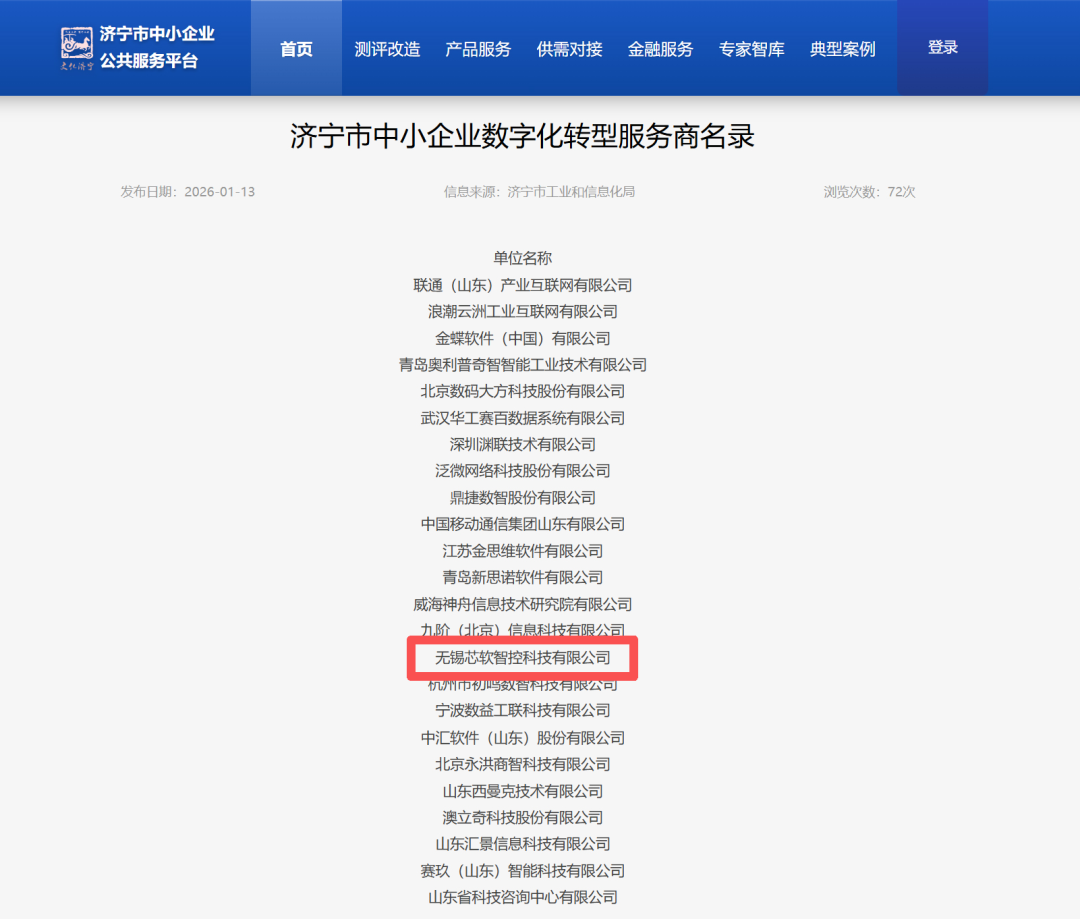Screen dimensions: 1080x919
Task: Select 供需对接 in the top menu
Action: point(570,49)
